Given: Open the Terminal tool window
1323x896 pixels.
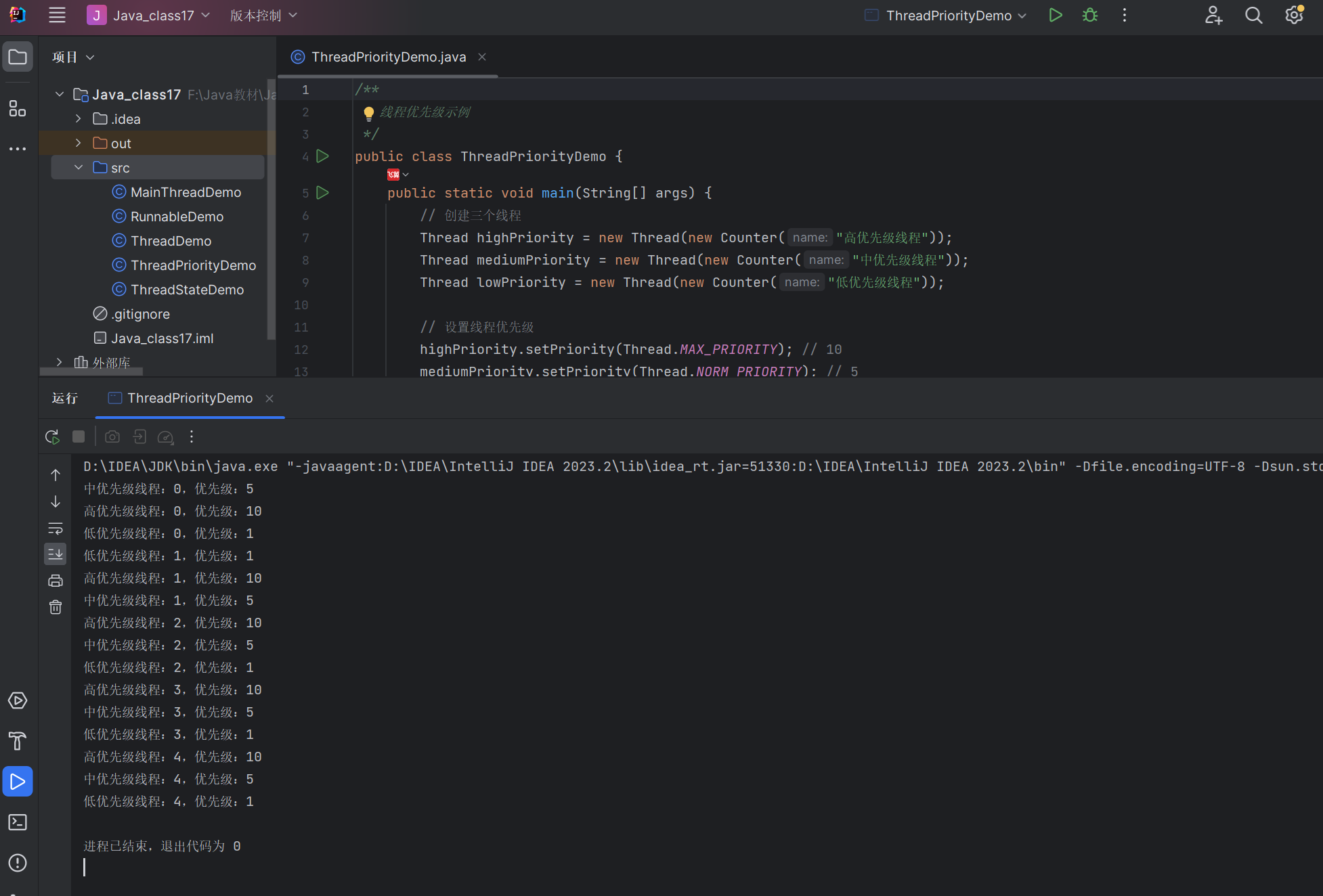Looking at the screenshot, I should tap(18, 822).
